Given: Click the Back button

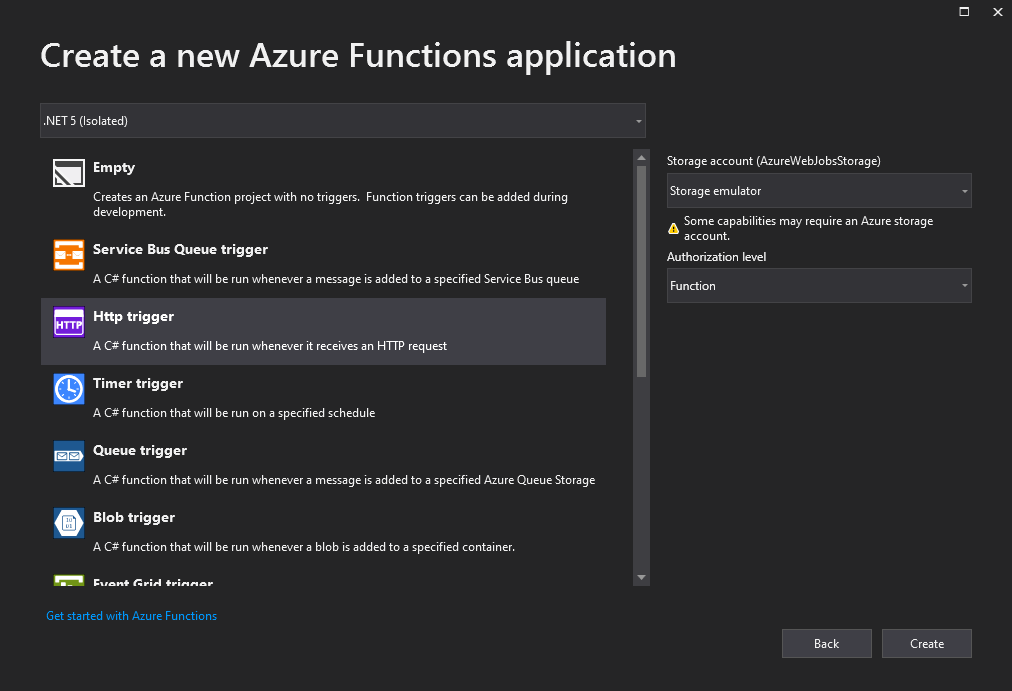Looking at the screenshot, I should 826,643.
